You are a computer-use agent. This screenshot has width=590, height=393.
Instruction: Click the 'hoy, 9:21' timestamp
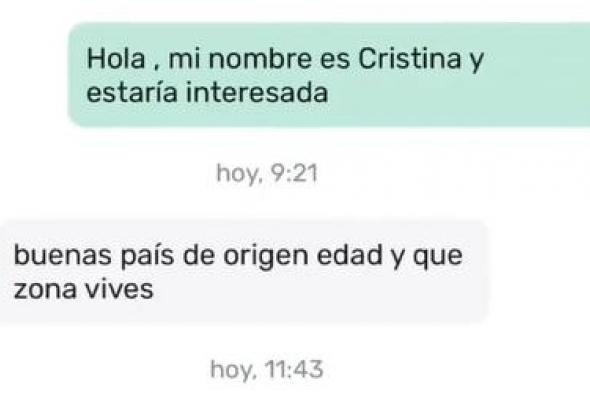pyautogui.click(x=267, y=174)
